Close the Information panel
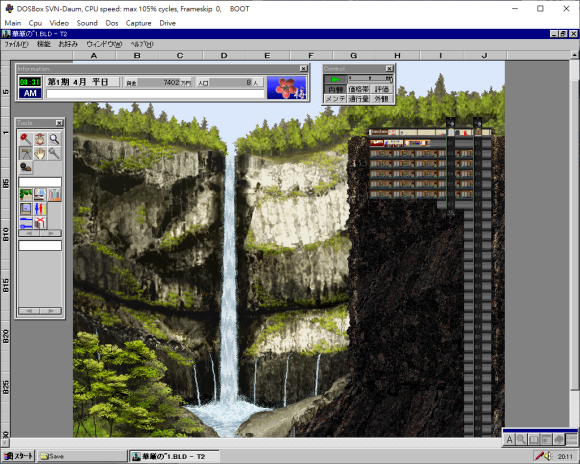 (303, 68)
